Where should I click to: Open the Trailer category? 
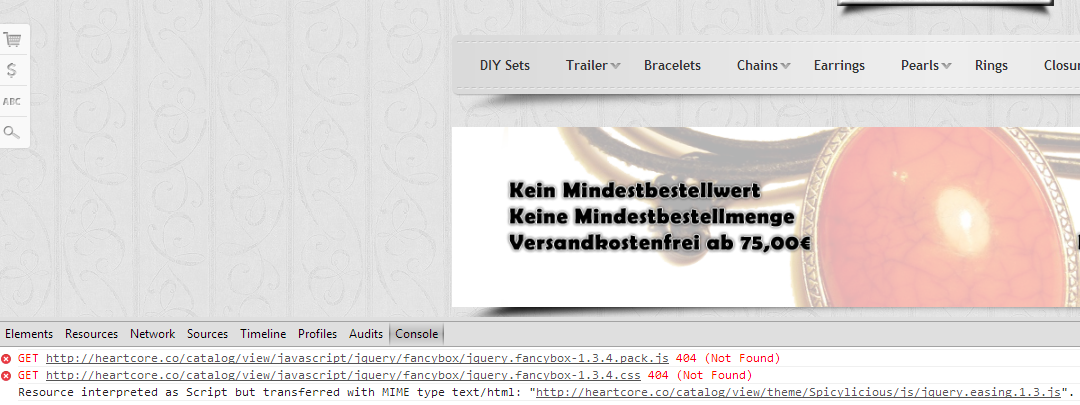(x=587, y=65)
